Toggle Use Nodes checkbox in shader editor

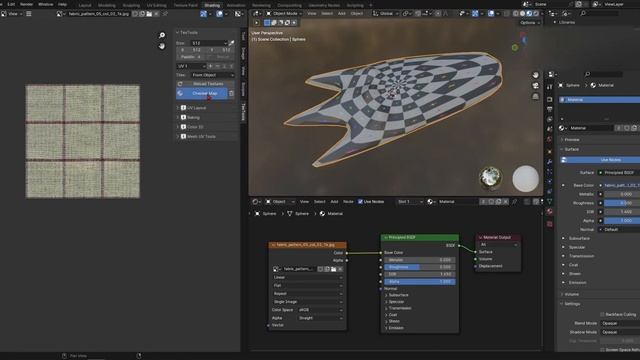pos(360,202)
